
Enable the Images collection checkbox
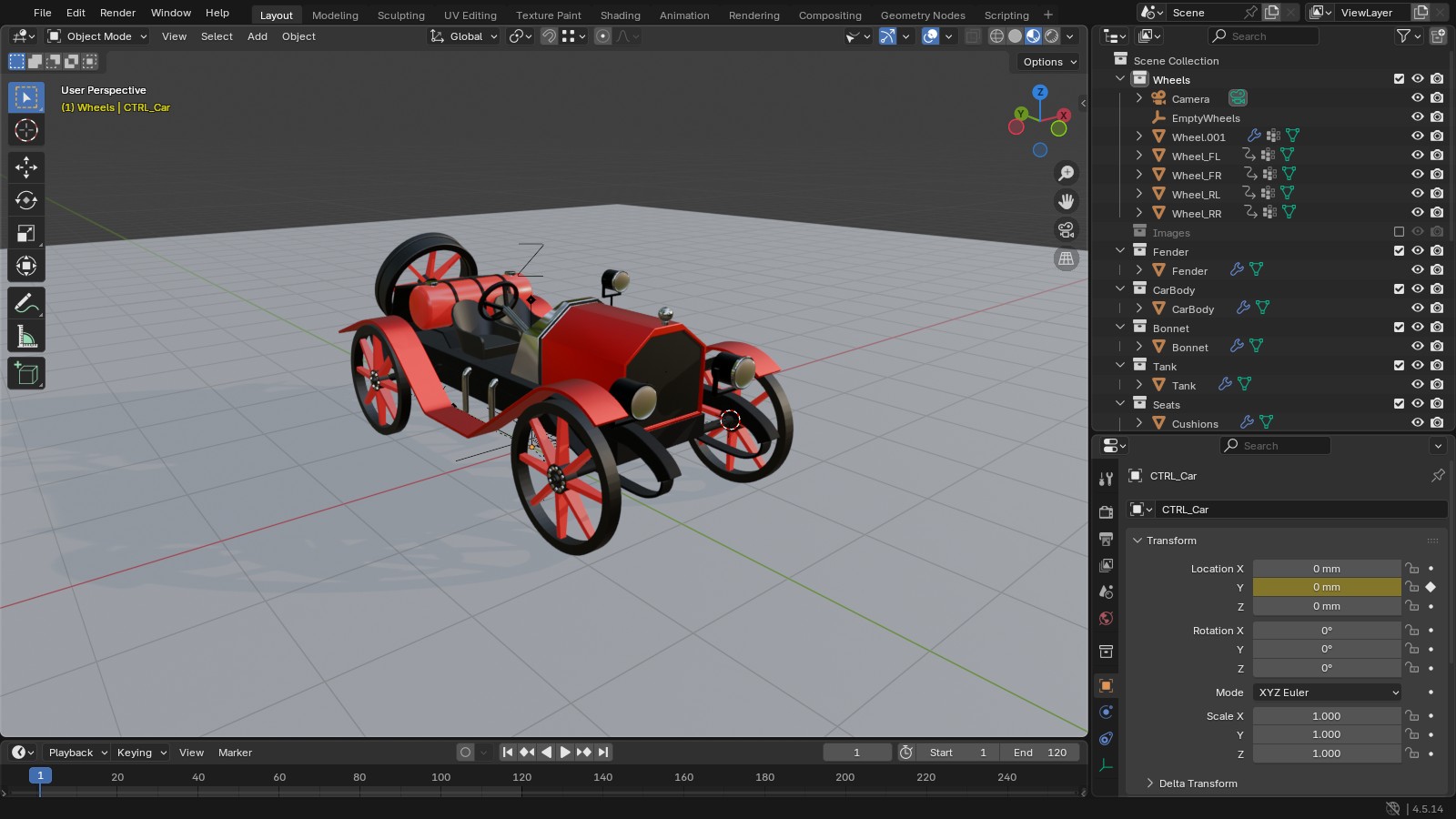[1399, 232]
